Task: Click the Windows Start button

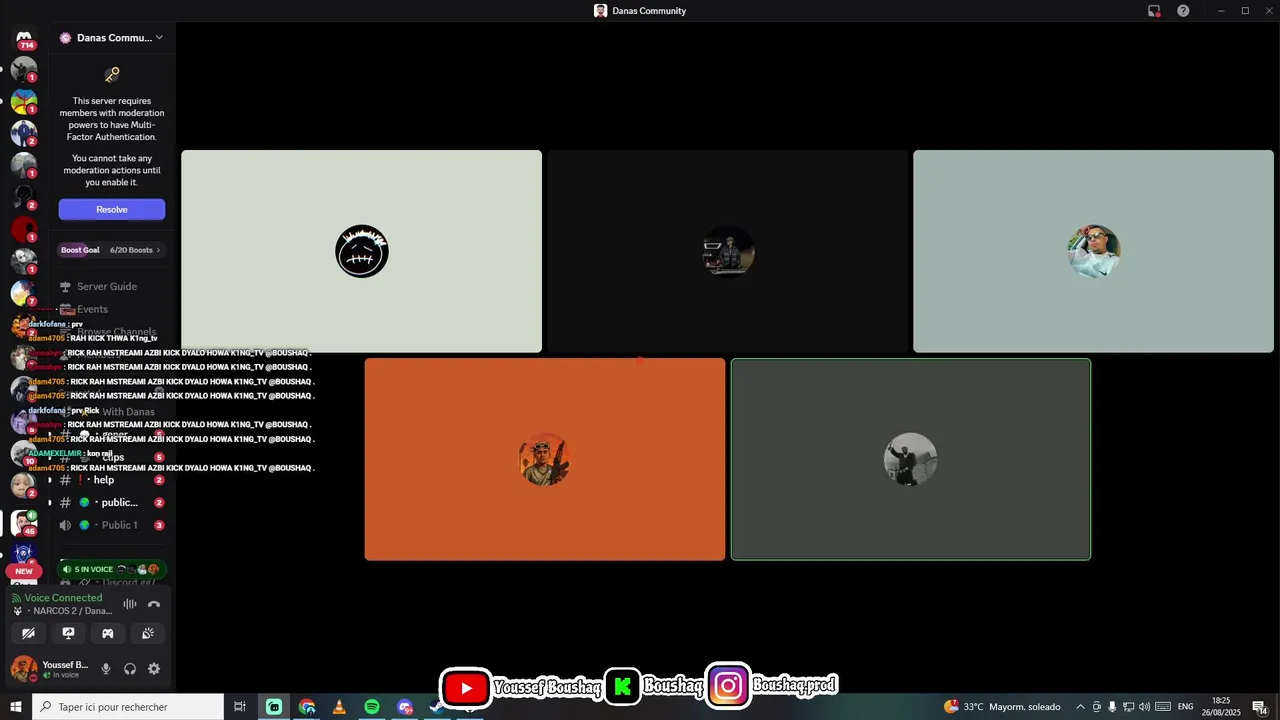Action: 15,707
